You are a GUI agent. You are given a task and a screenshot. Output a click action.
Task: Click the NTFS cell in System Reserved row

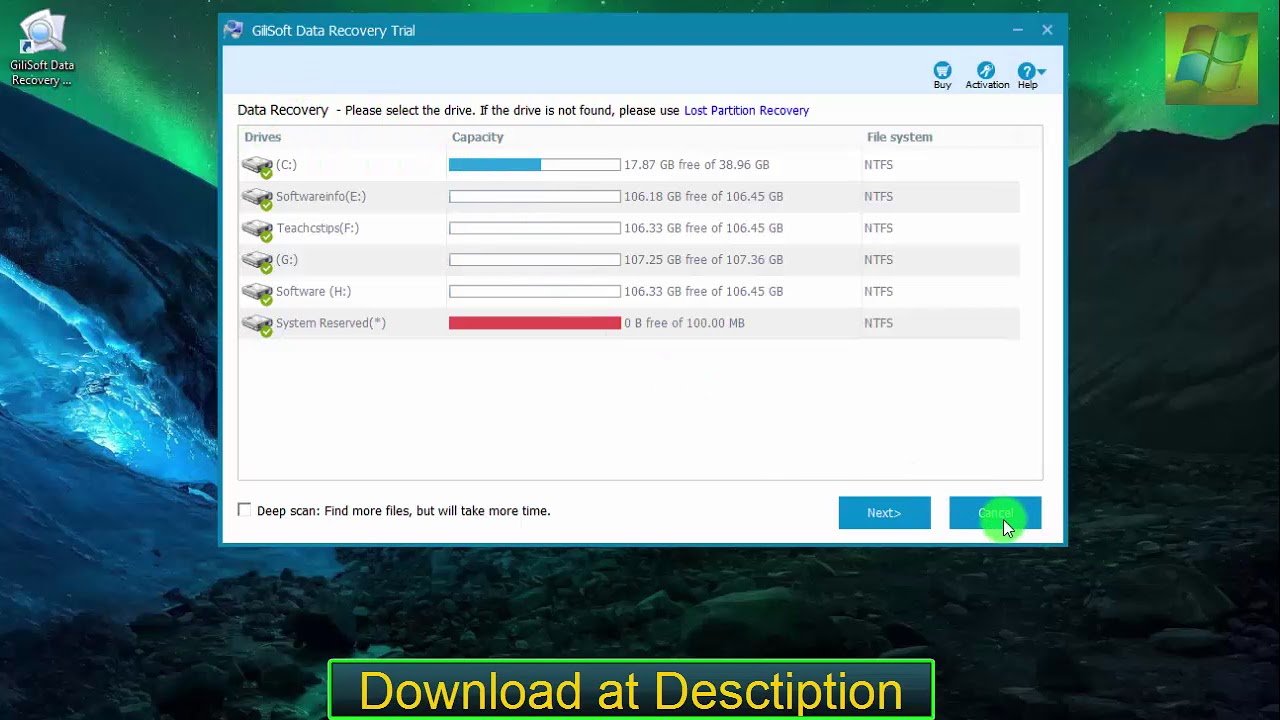[x=878, y=323]
